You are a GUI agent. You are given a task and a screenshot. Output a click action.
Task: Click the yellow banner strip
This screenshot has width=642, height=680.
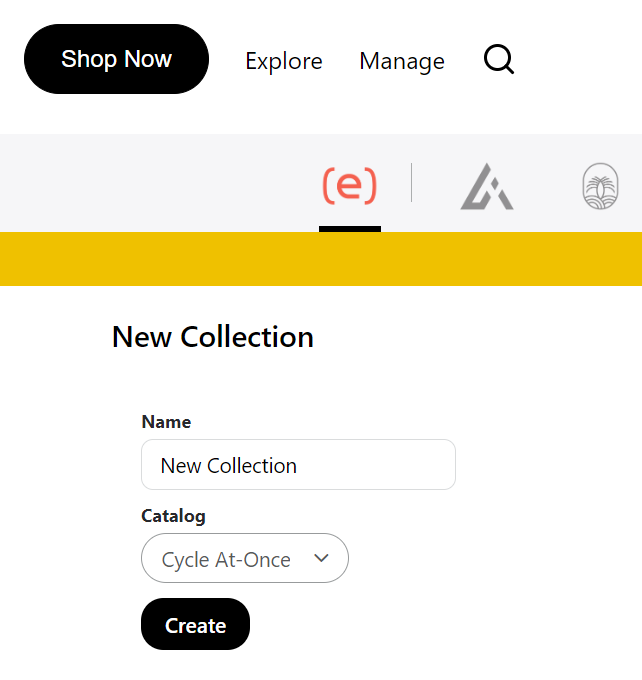click(x=321, y=259)
